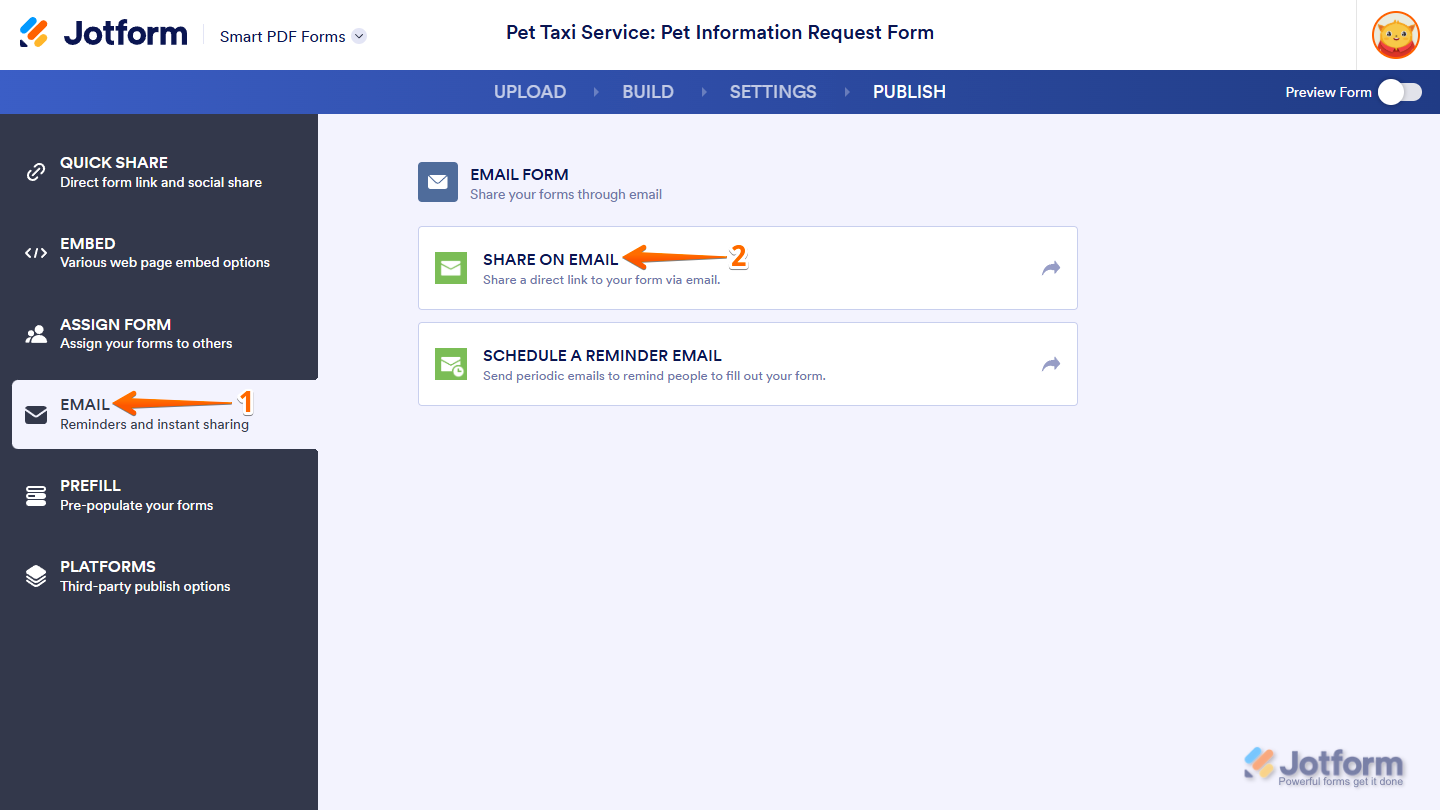
Task: Toggle the Preview Form switch
Action: click(x=1399, y=92)
